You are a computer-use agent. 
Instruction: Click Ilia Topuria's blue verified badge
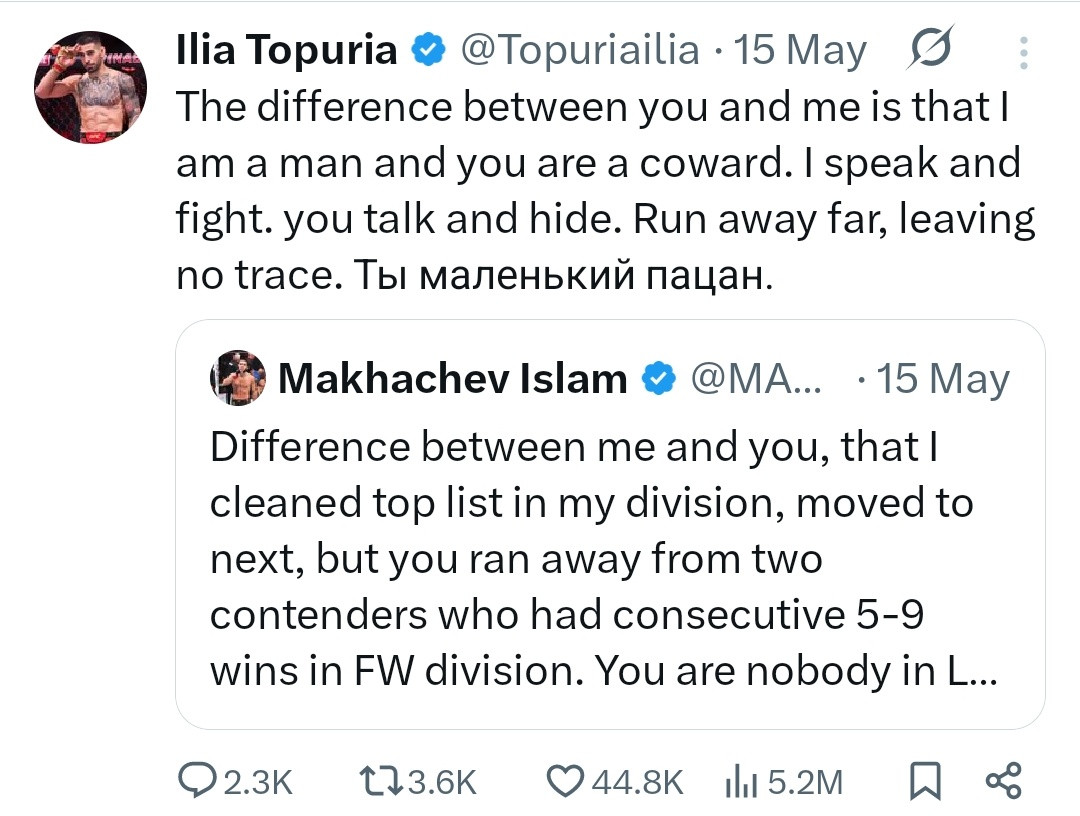click(x=430, y=50)
